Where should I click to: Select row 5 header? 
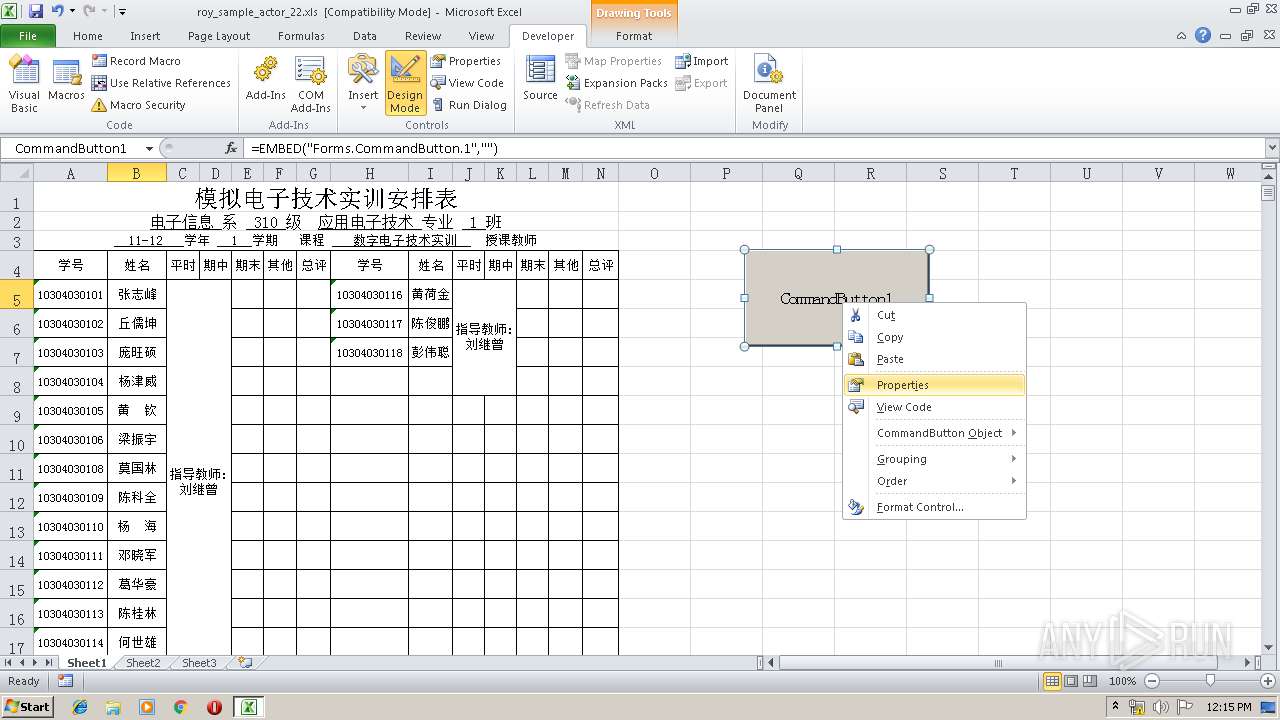(x=16, y=295)
